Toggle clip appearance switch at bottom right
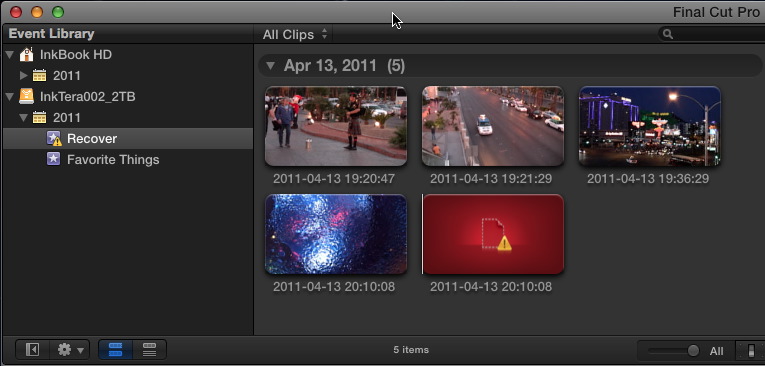Screen dimensions: 765x366 point(751,350)
